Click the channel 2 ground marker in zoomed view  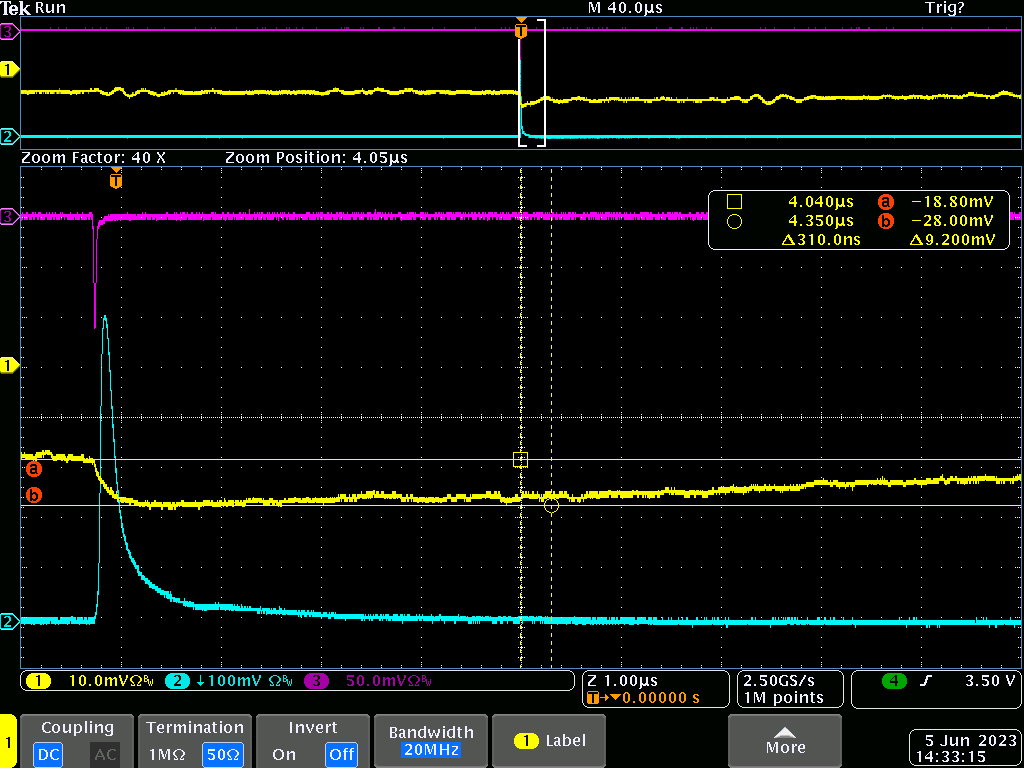(10, 621)
